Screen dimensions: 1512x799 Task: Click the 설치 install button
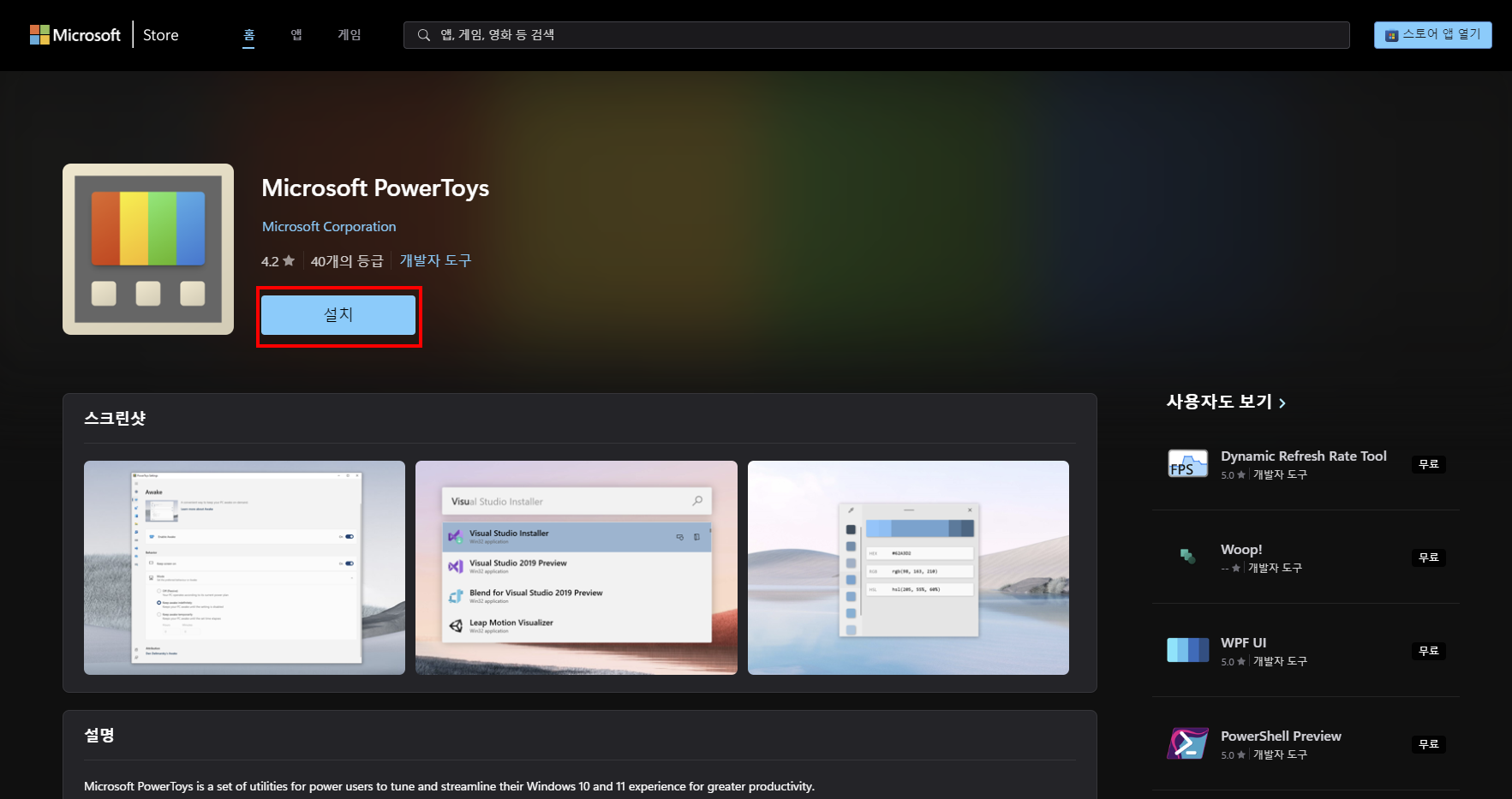(x=338, y=315)
